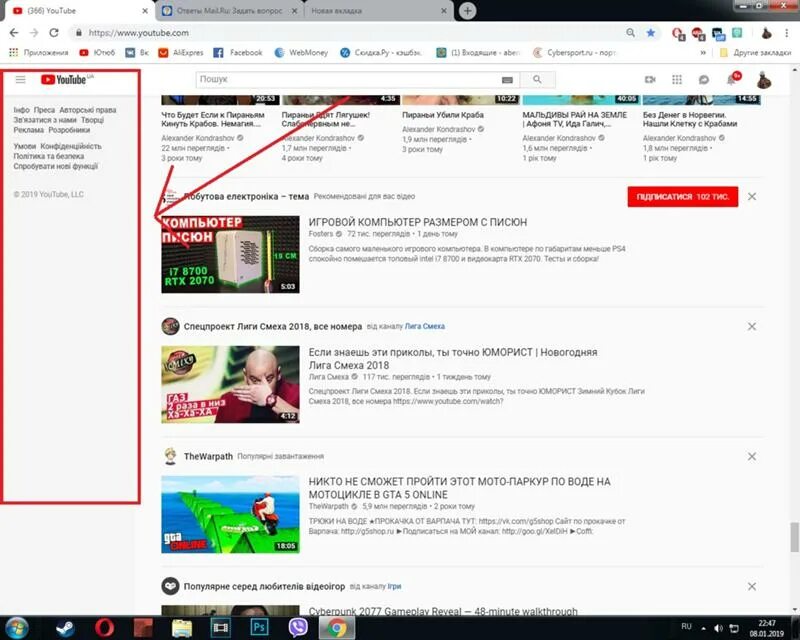Open the TheWarpath section channel title
Viewport: 800px width, 640px height.
click(x=208, y=456)
